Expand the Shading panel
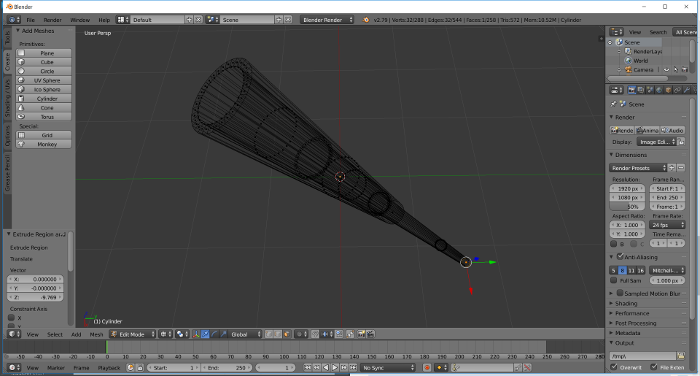This screenshot has height=376, width=700. 626,303
